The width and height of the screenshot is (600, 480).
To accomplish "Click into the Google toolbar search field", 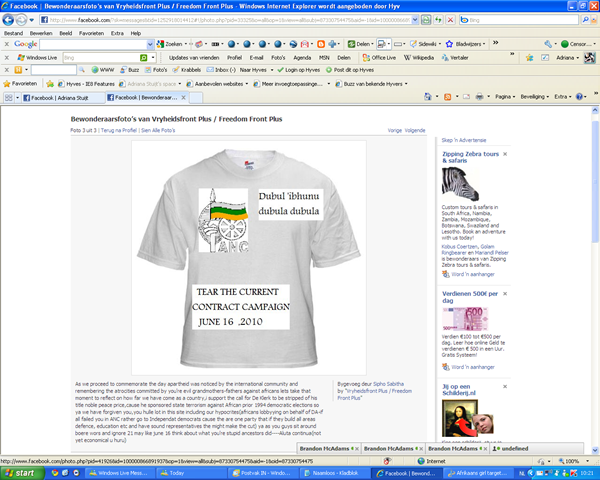I will click(x=93, y=44).
